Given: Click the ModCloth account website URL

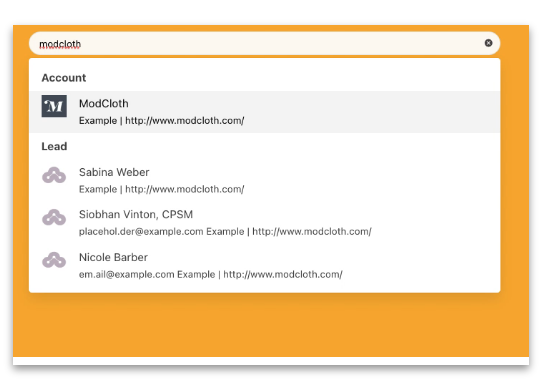Looking at the screenshot, I should click(185, 121).
